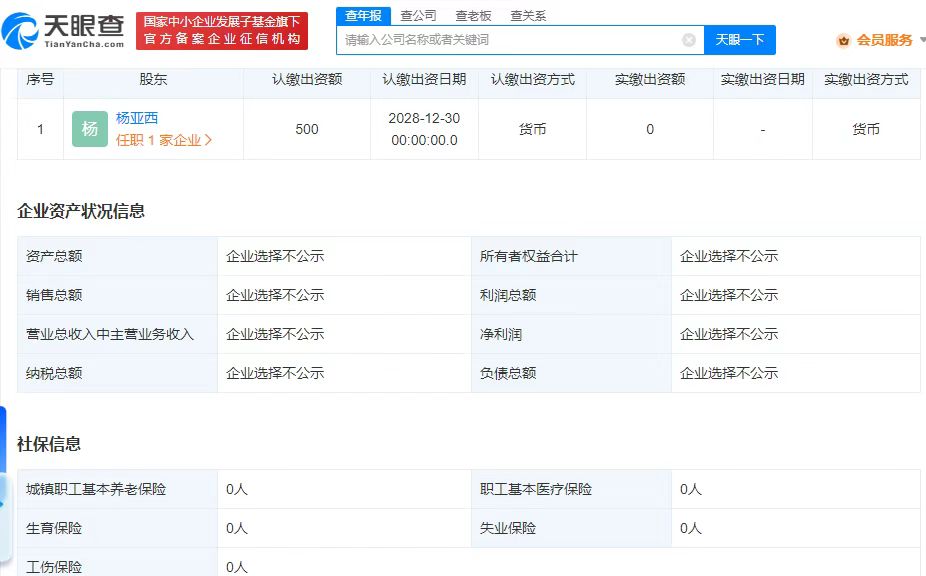Click the green 杨 avatar icon
This screenshot has height=576, width=926.
pyautogui.click(x=90, y=129)
